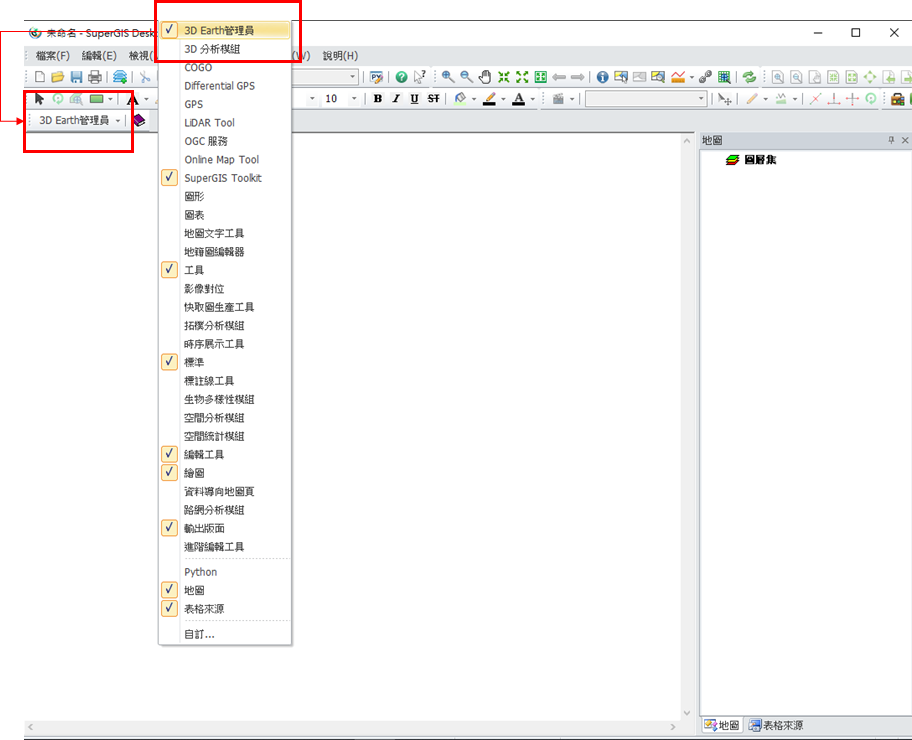This screenshot has height=740, width=912.
Task: Click the horizontal scrollbar right arrow
Action: [673, 727]
